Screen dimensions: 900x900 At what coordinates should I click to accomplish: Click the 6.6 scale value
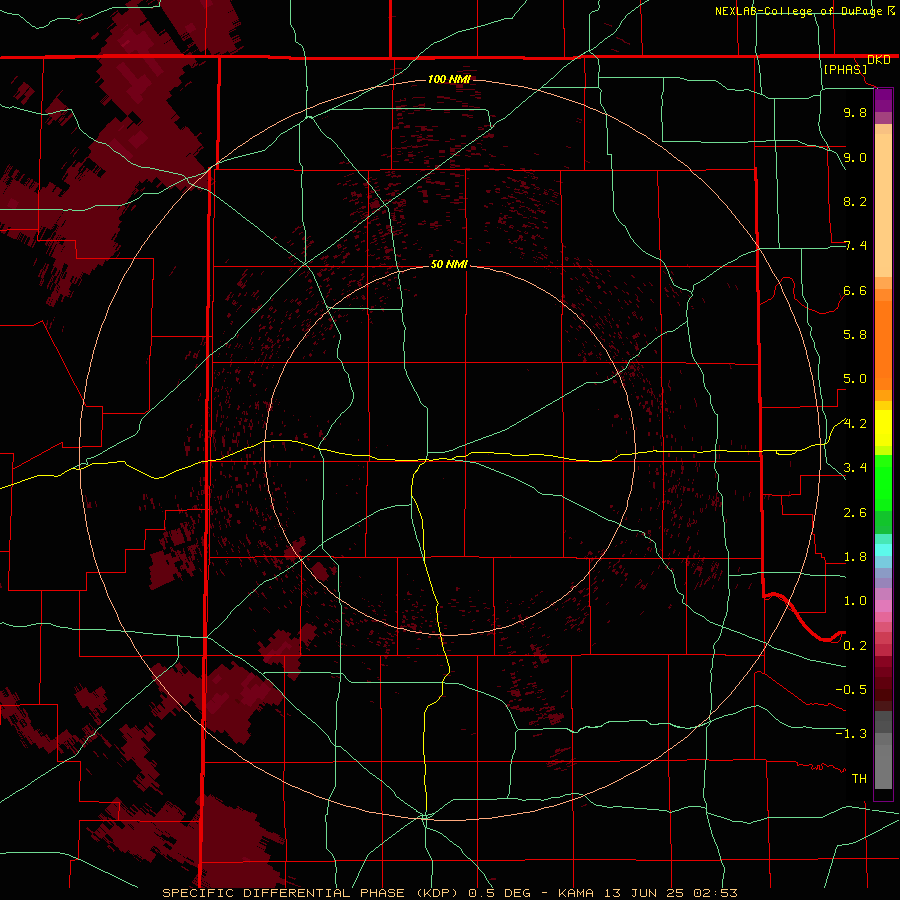(855, 290)
